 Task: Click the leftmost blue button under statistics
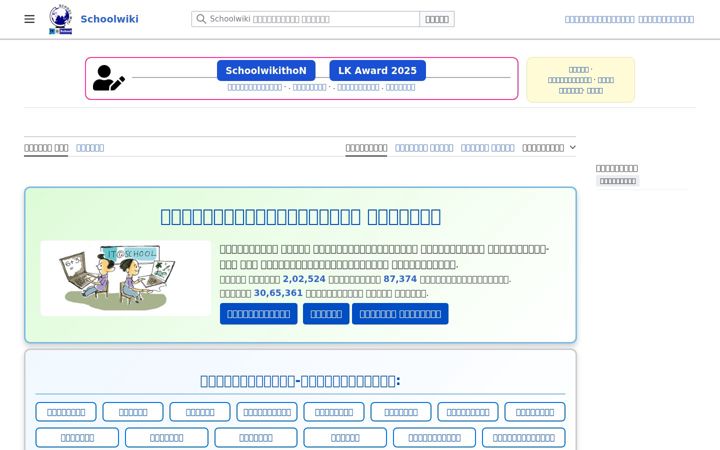259,314
